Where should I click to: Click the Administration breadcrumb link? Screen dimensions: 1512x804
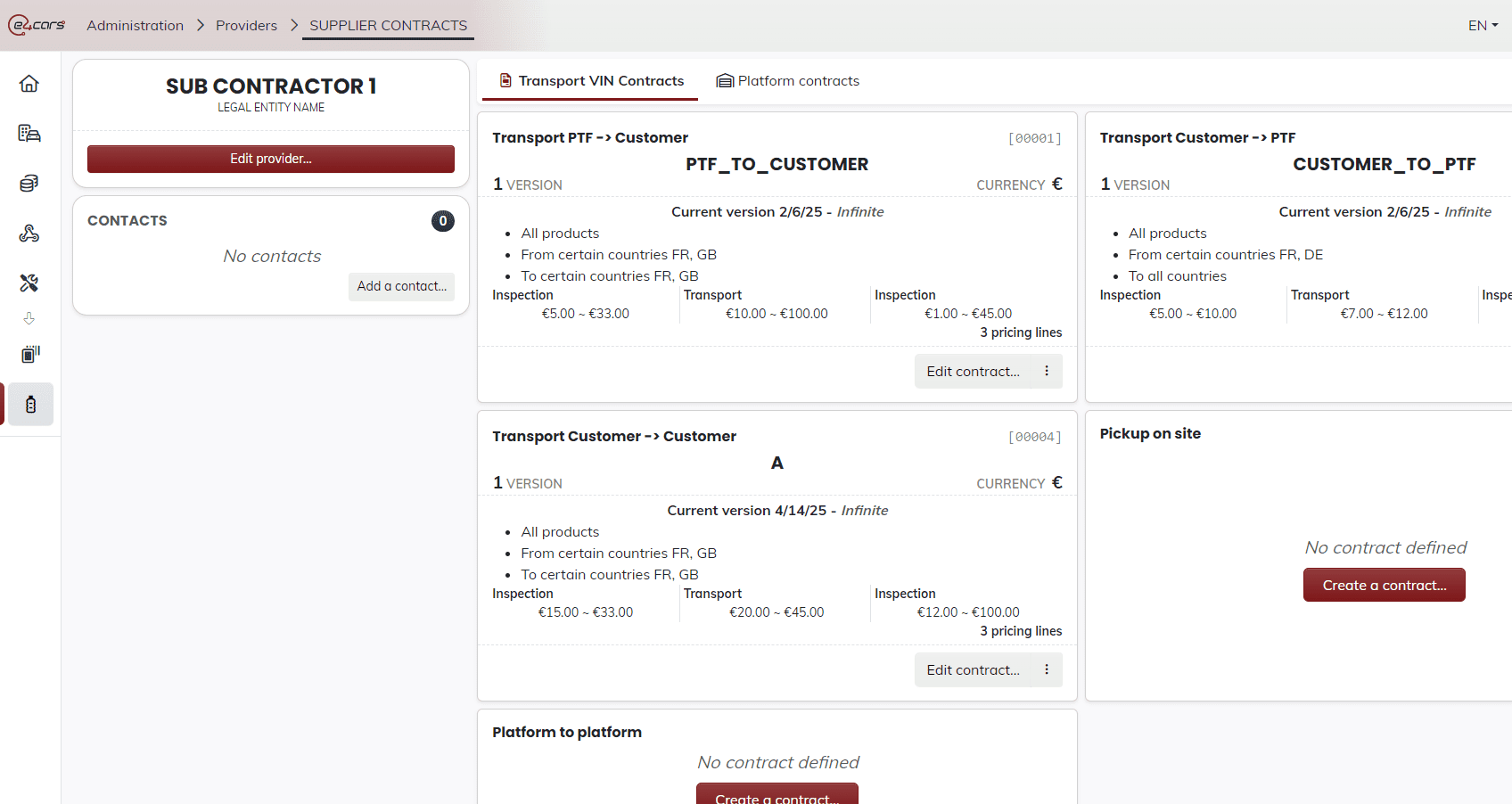tap(135, 25)
